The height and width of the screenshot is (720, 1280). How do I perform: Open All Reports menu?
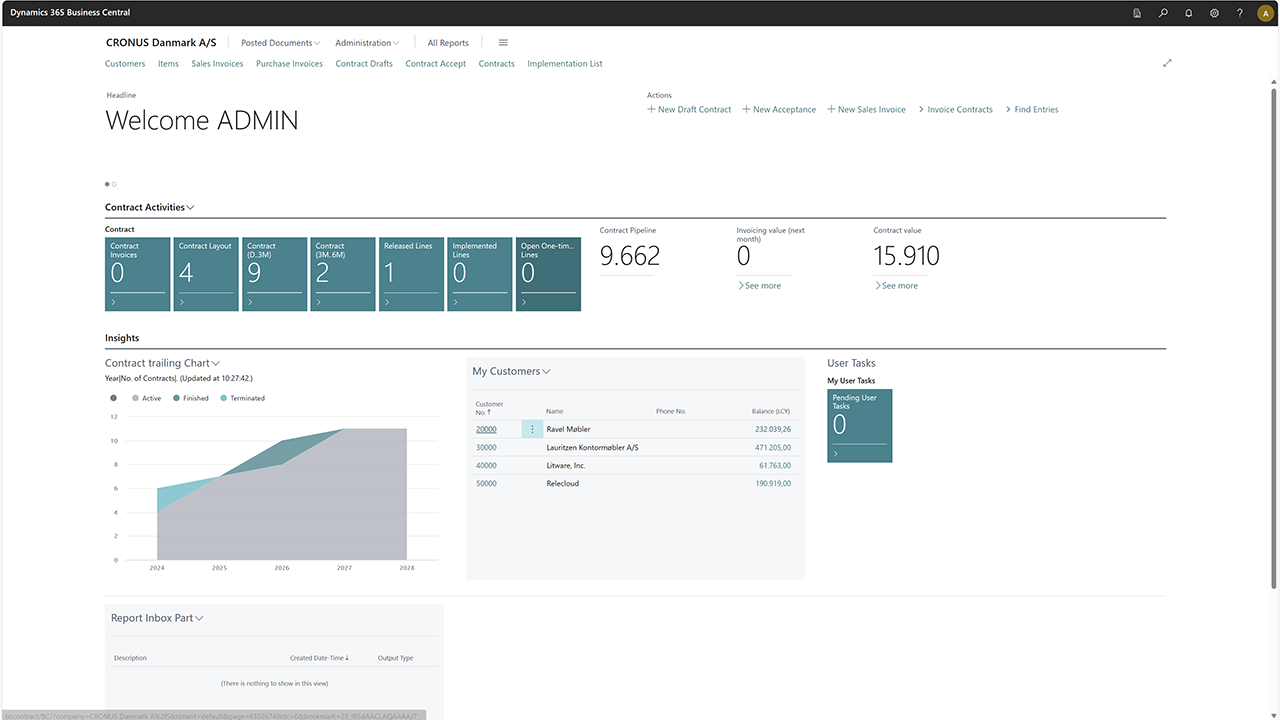pyautogui.click(x=448, y=43)
